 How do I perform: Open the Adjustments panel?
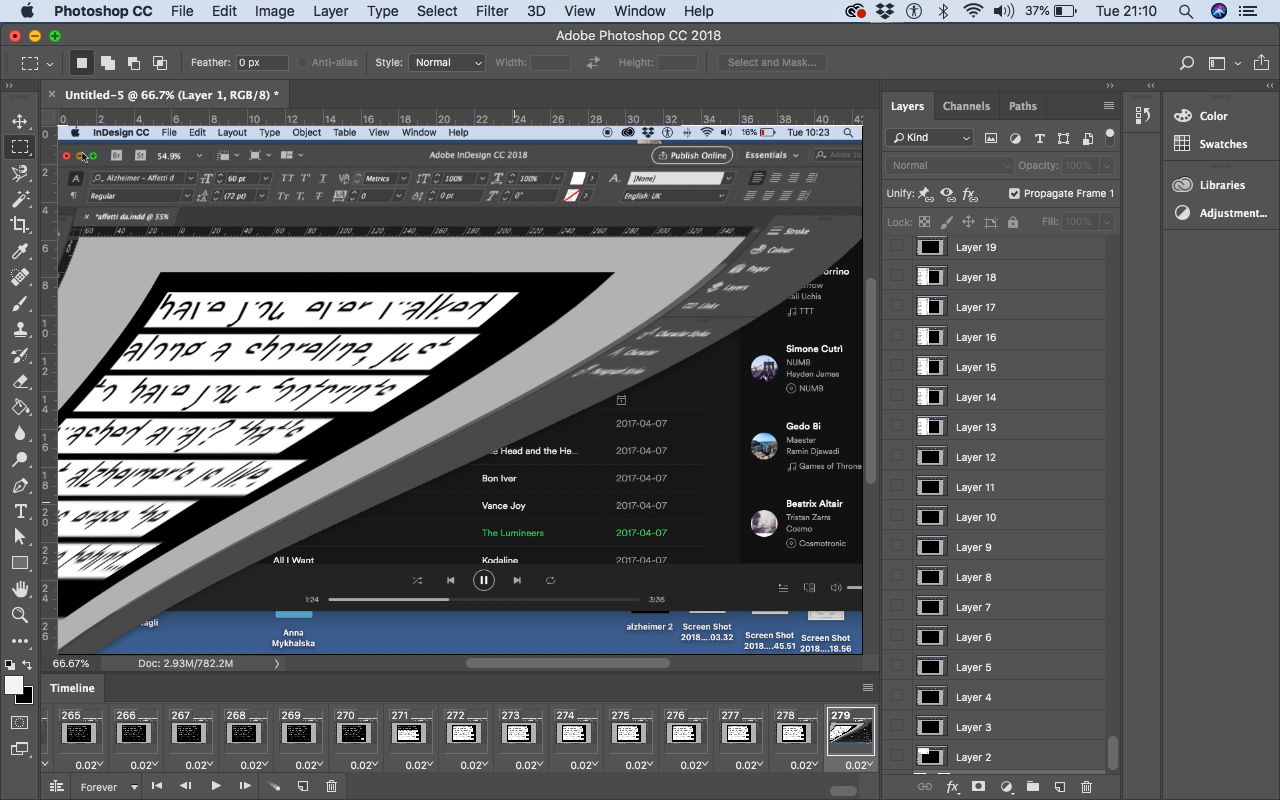(1220, 213)
